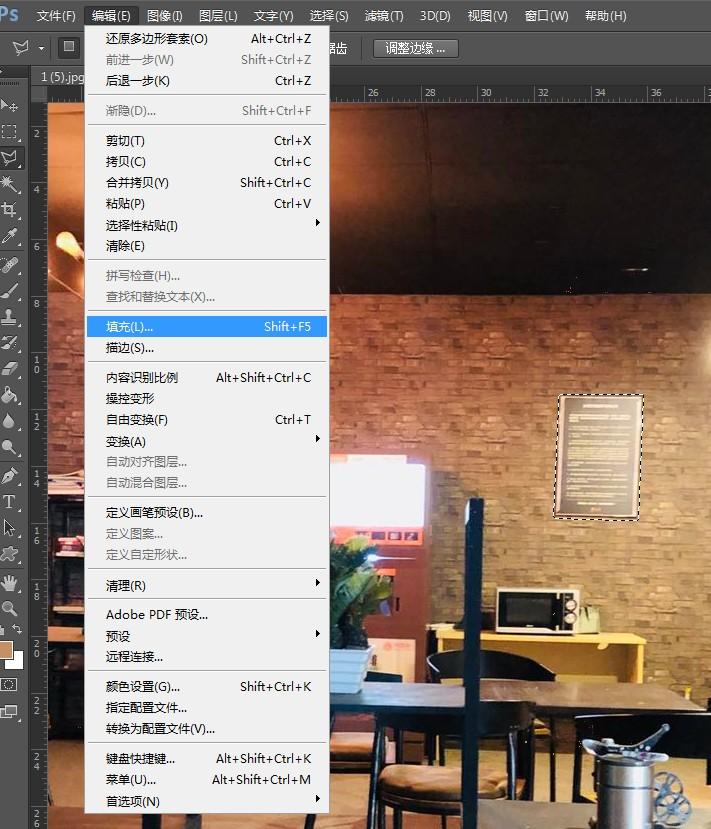Select the Custom Shape tool
Viewport: 711px width, 829px height.
tap(10, 554)
